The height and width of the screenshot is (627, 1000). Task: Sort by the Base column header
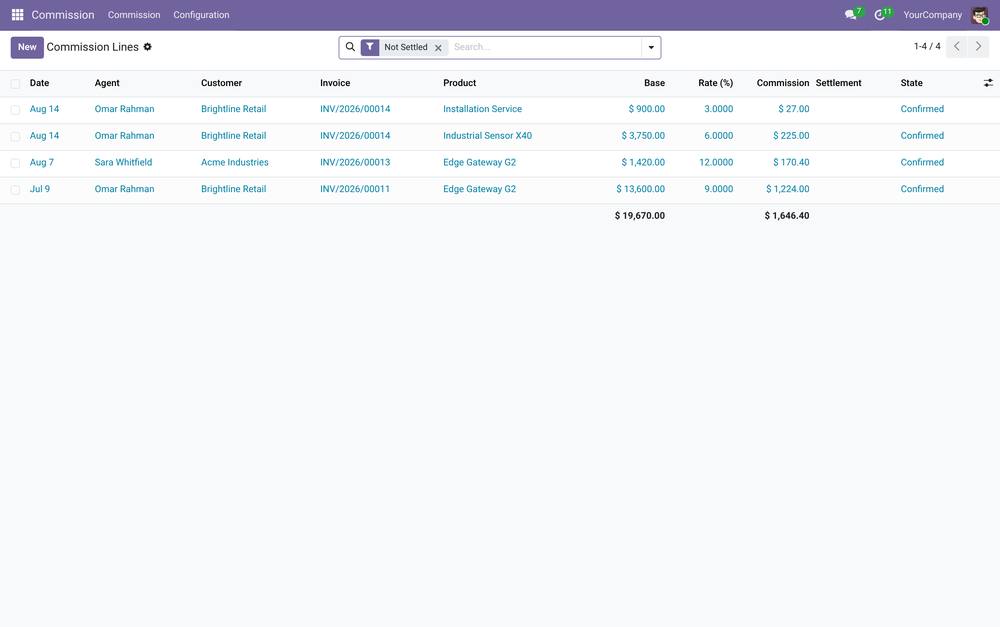(654, 83)
